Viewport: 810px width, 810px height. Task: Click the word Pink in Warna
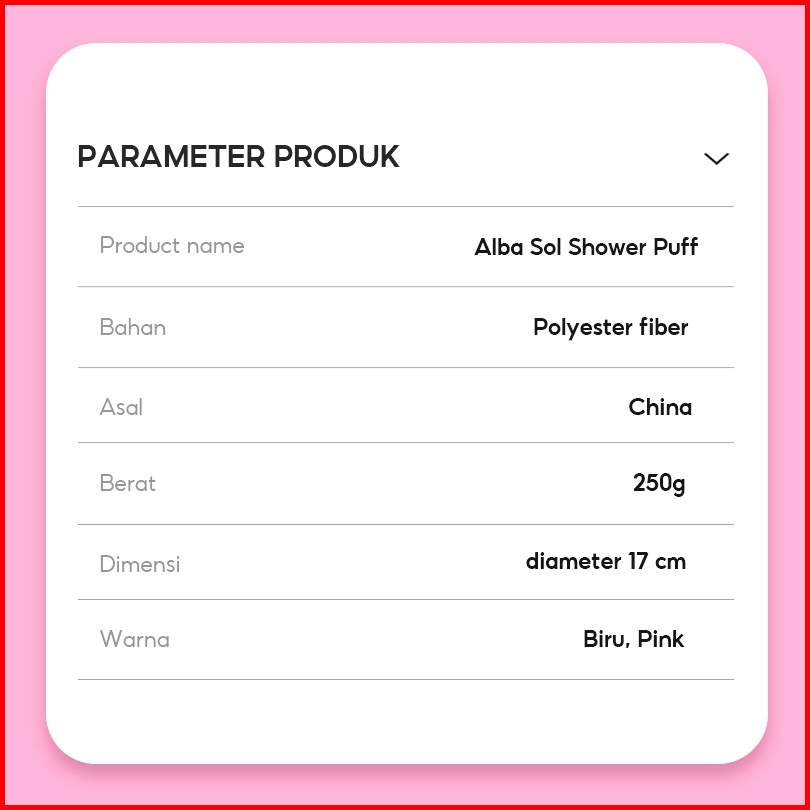[x=661, y=639]
